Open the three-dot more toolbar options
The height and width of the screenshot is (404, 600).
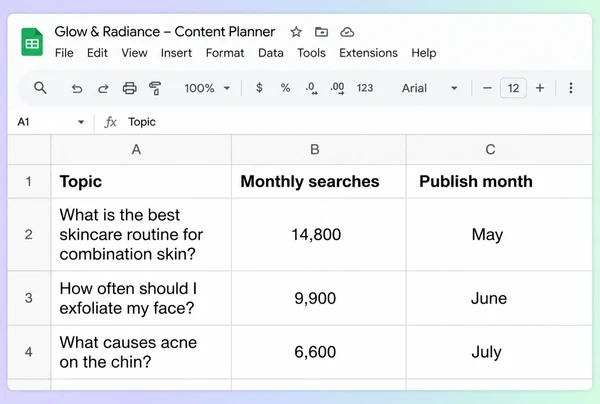coord(571,88)
